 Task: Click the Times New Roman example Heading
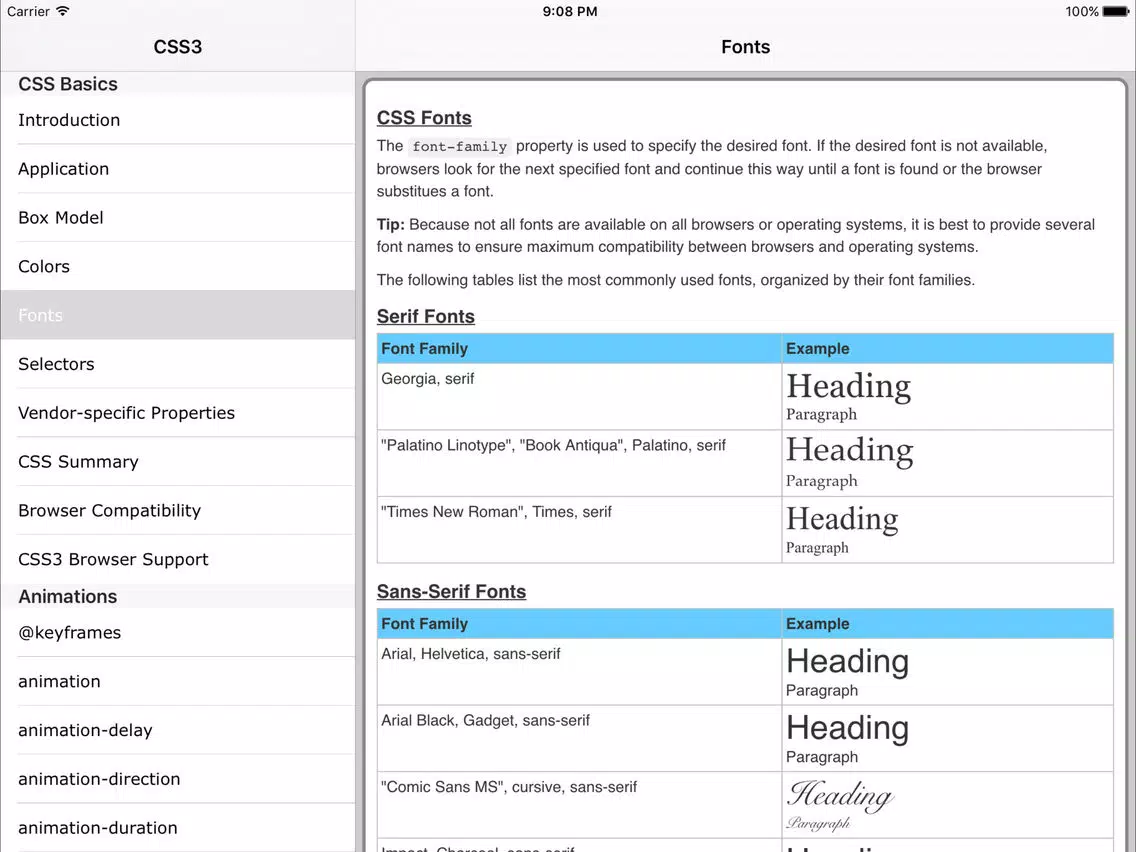coord(842,519)
